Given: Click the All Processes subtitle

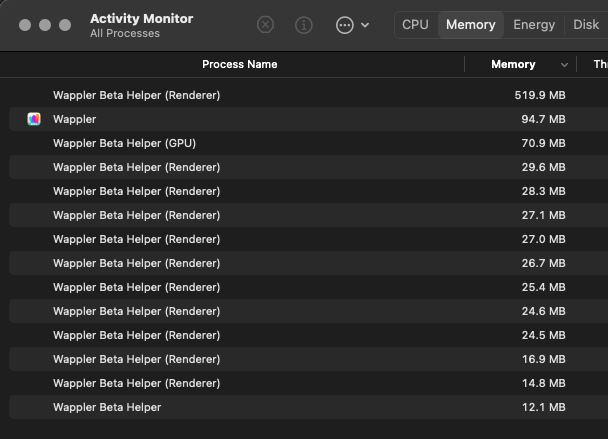Looking at the screenshot, I should click(x=125, y=33).
